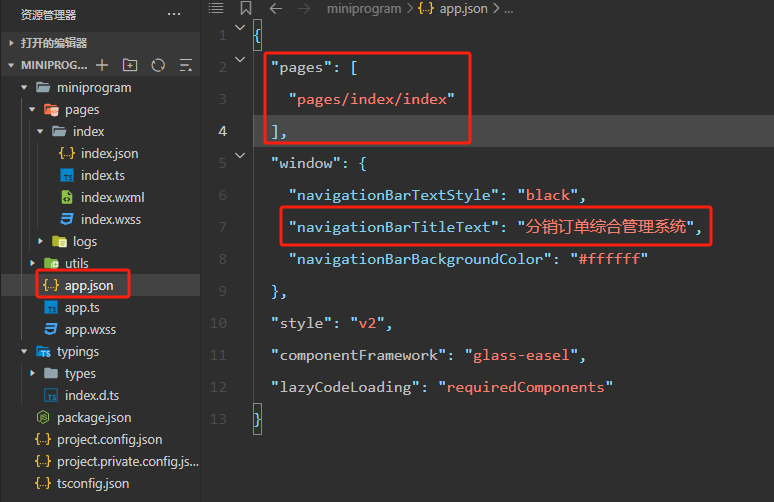Expand the utils folder
The image size is (774, 502).
(32, 263)
